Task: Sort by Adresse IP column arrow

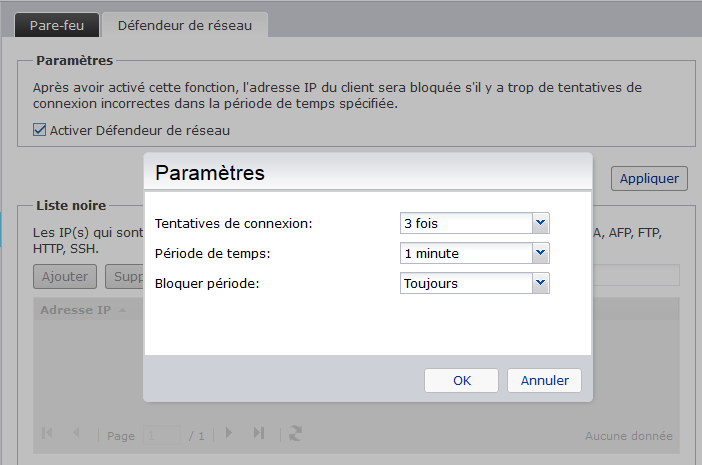Action: [x=123, y=310]
